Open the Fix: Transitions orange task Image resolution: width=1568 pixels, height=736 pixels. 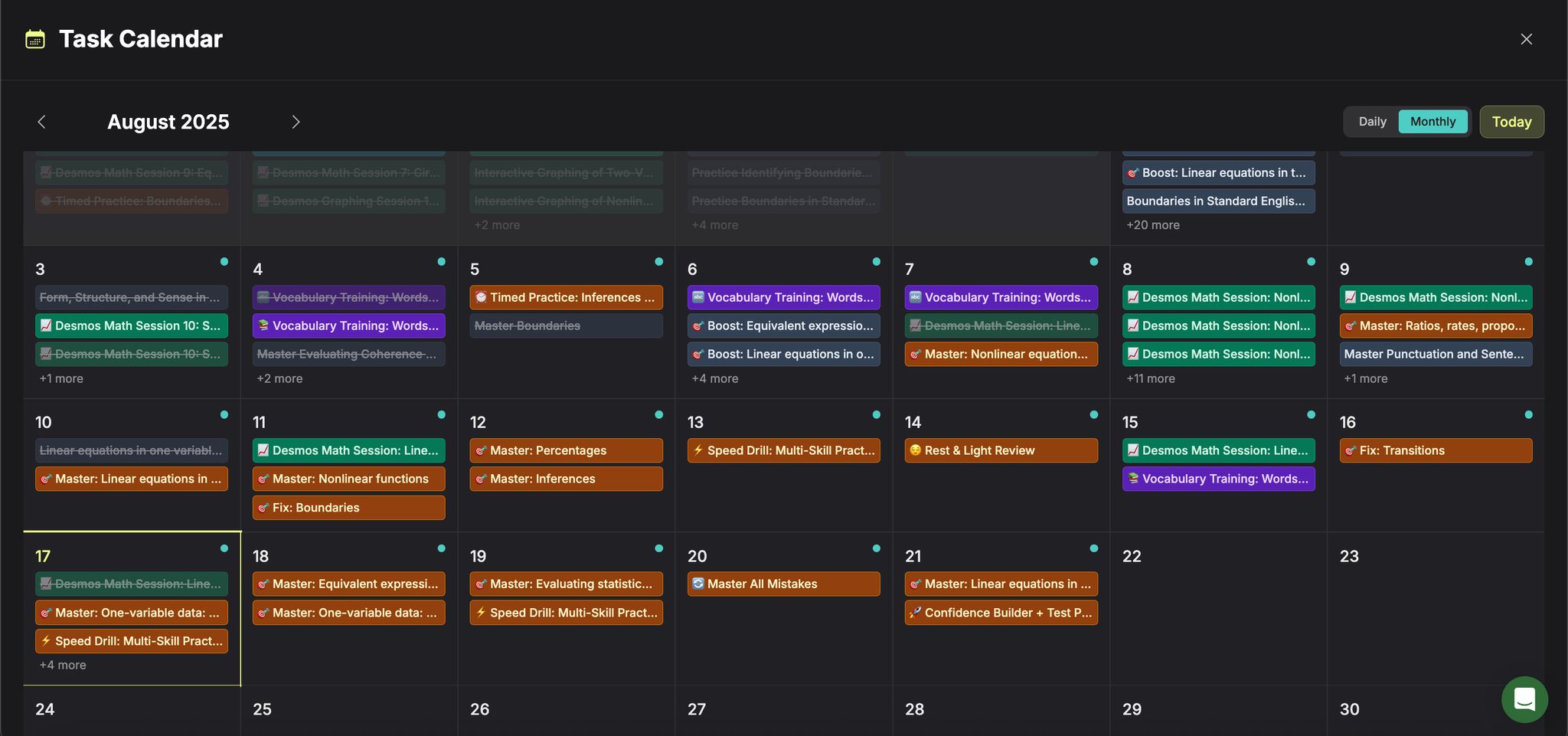point(1436,450)
